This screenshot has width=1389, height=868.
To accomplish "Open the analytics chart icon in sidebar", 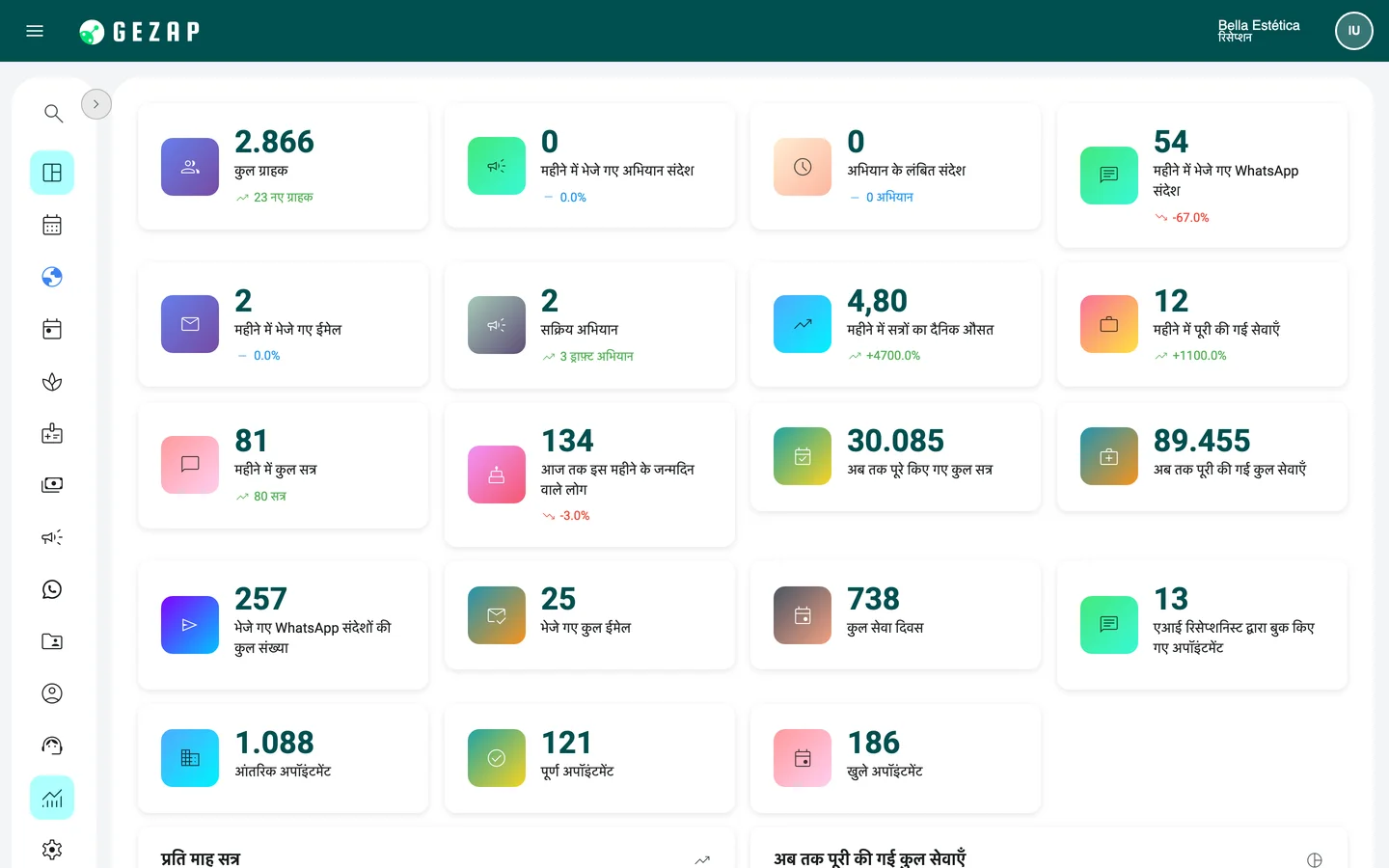I will pos(52,798).
